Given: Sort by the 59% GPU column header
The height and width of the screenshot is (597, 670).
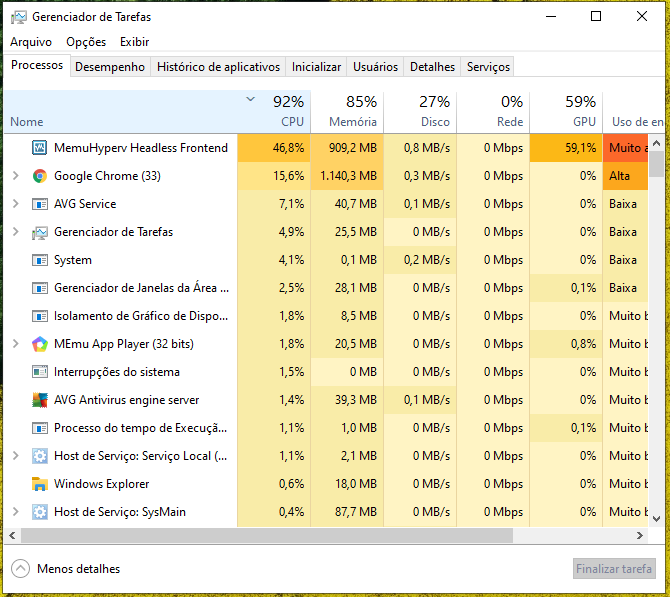Looking at the screenshot, I should click(x=566, y=112).
